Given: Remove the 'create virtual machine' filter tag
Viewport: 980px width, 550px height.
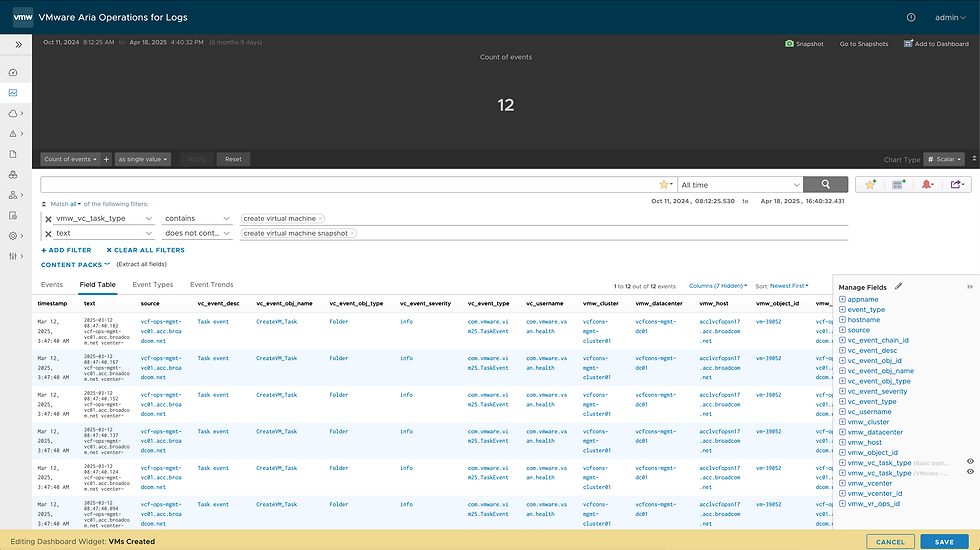Looking at the screenshot, I should pos(321,219).
